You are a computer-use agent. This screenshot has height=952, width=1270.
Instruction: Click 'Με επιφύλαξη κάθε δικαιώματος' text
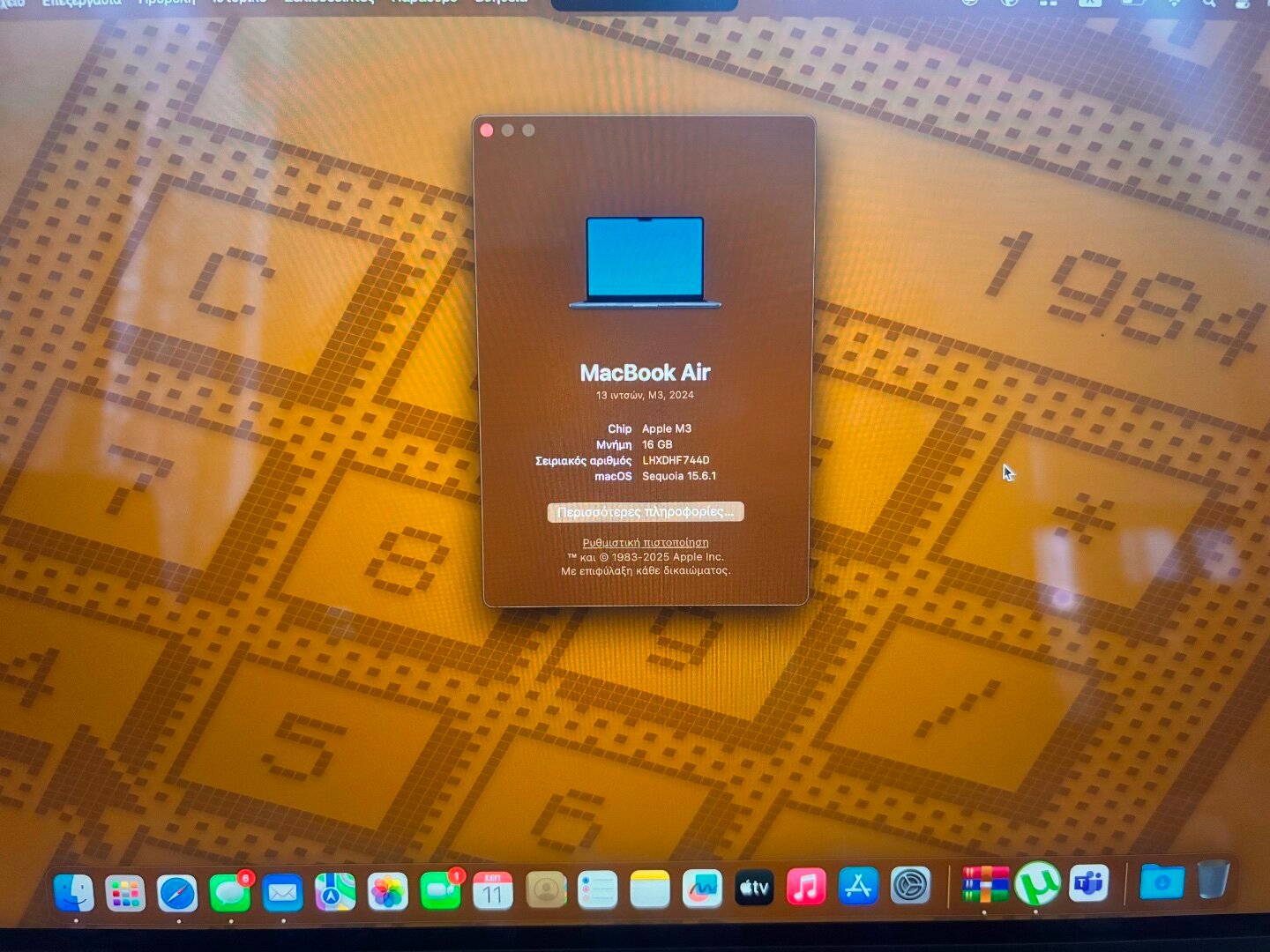(646, 571)
